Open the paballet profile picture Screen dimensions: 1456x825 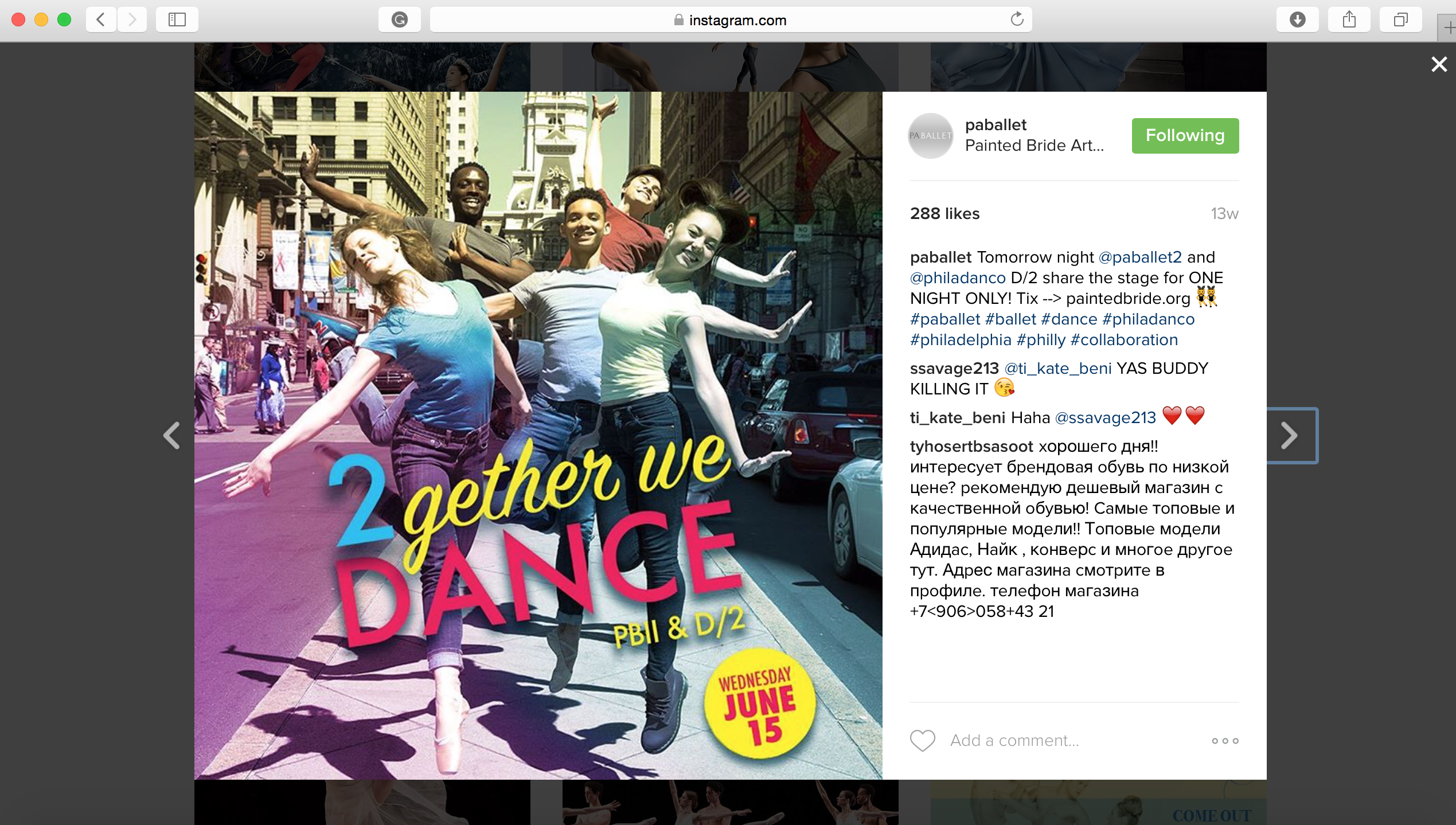(x=930, y=136)
